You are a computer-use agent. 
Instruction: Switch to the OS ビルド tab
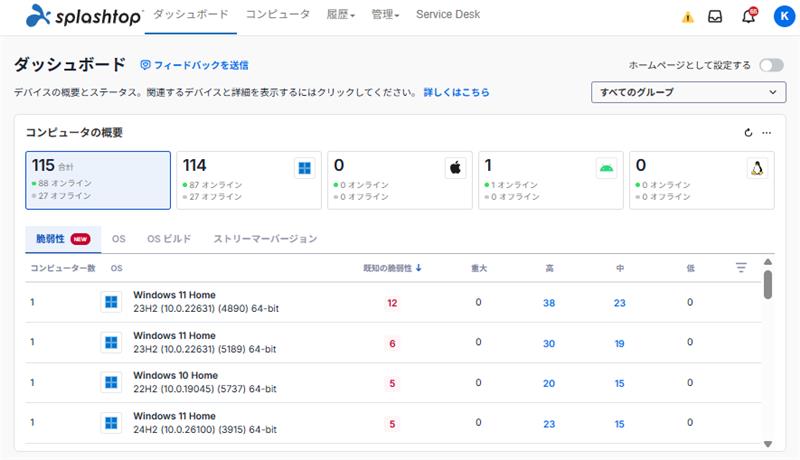[169, 239]
